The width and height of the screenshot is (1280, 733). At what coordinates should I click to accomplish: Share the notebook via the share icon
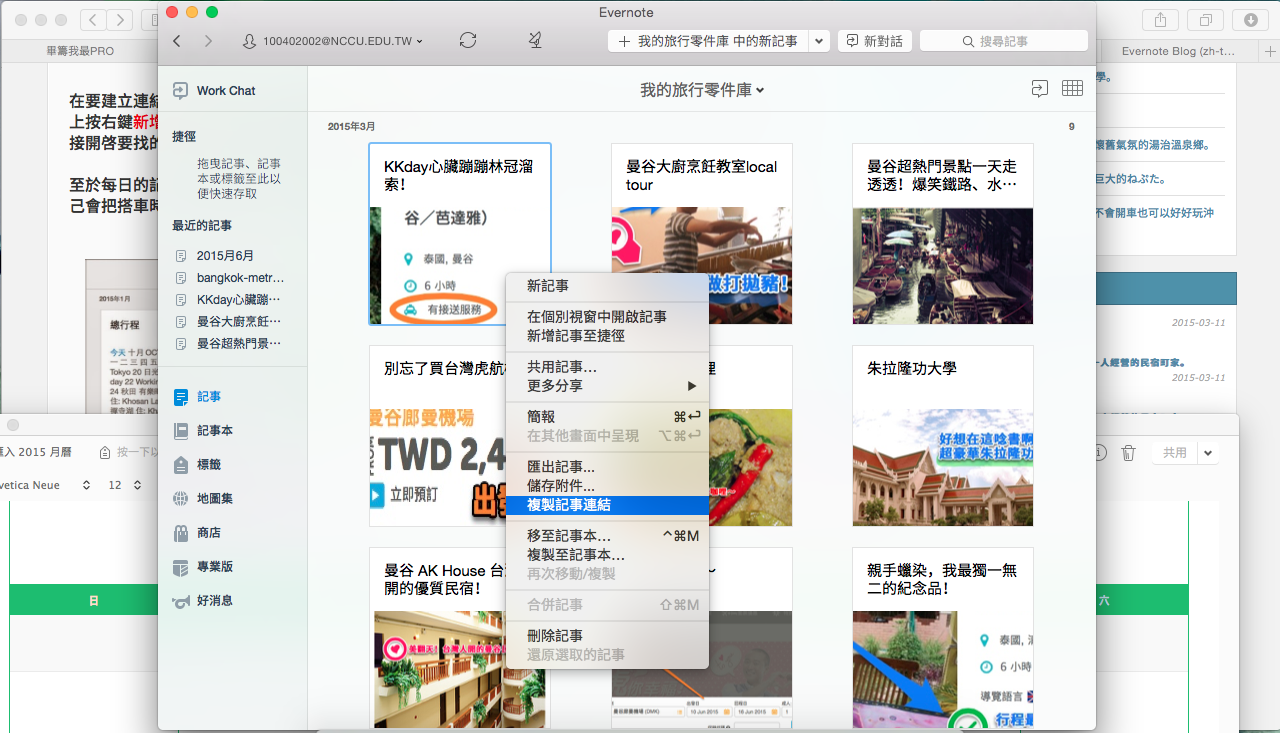click(1040, 89)
